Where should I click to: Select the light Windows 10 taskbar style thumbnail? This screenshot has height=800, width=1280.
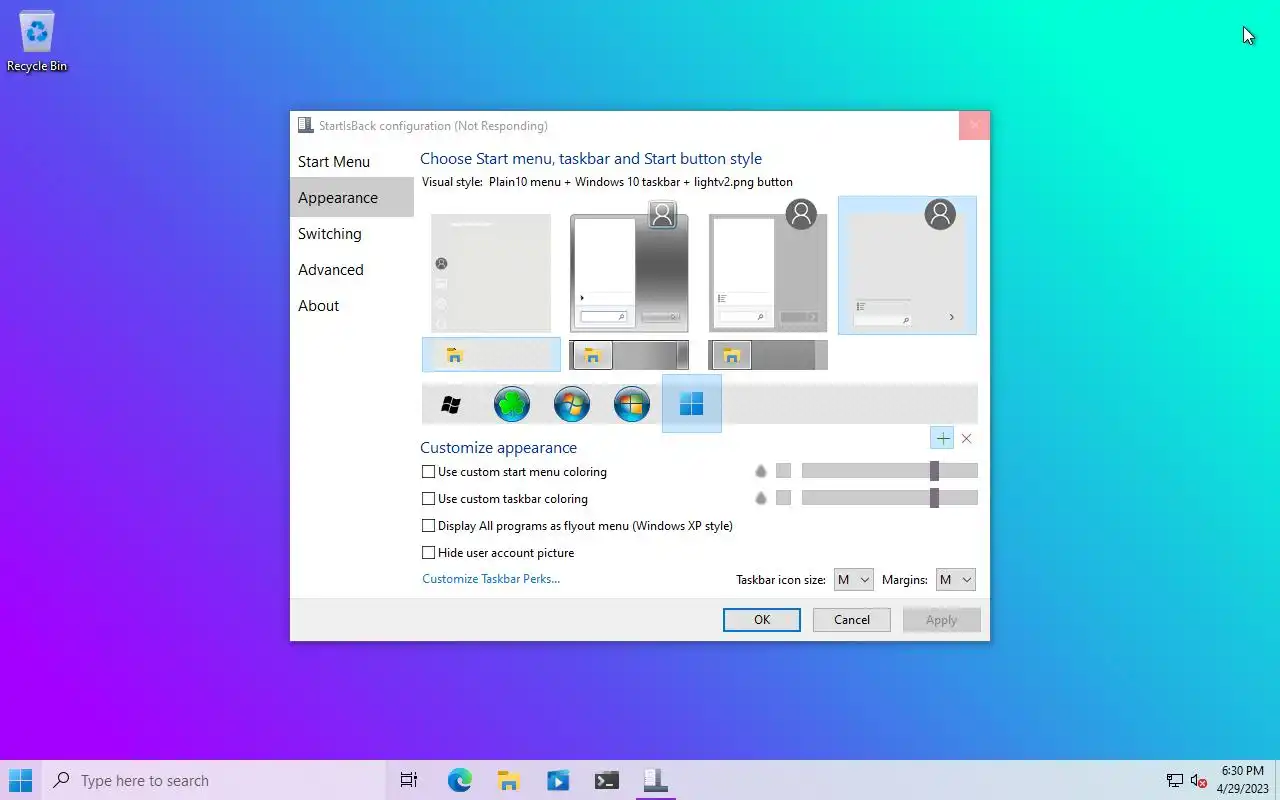[491, 355]
